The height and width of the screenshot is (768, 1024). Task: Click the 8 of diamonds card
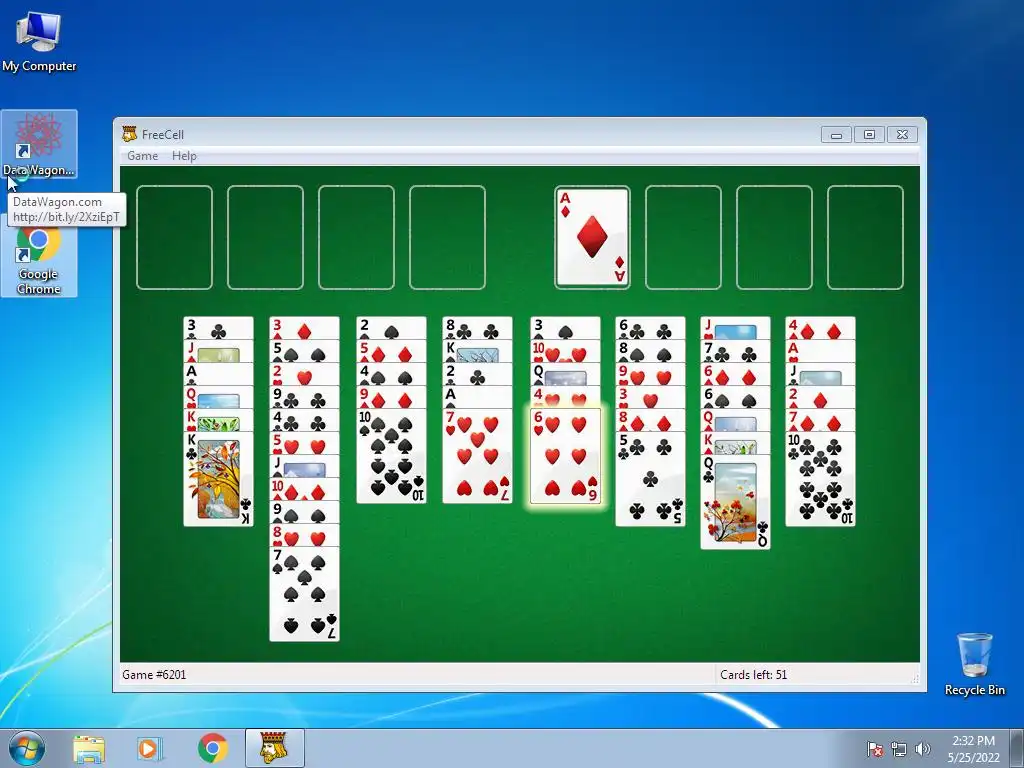click(x=650, y=420)
